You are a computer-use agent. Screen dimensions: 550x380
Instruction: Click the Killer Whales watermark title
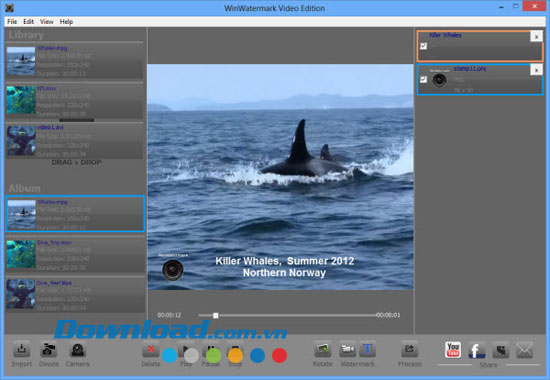tap(445, 35)
